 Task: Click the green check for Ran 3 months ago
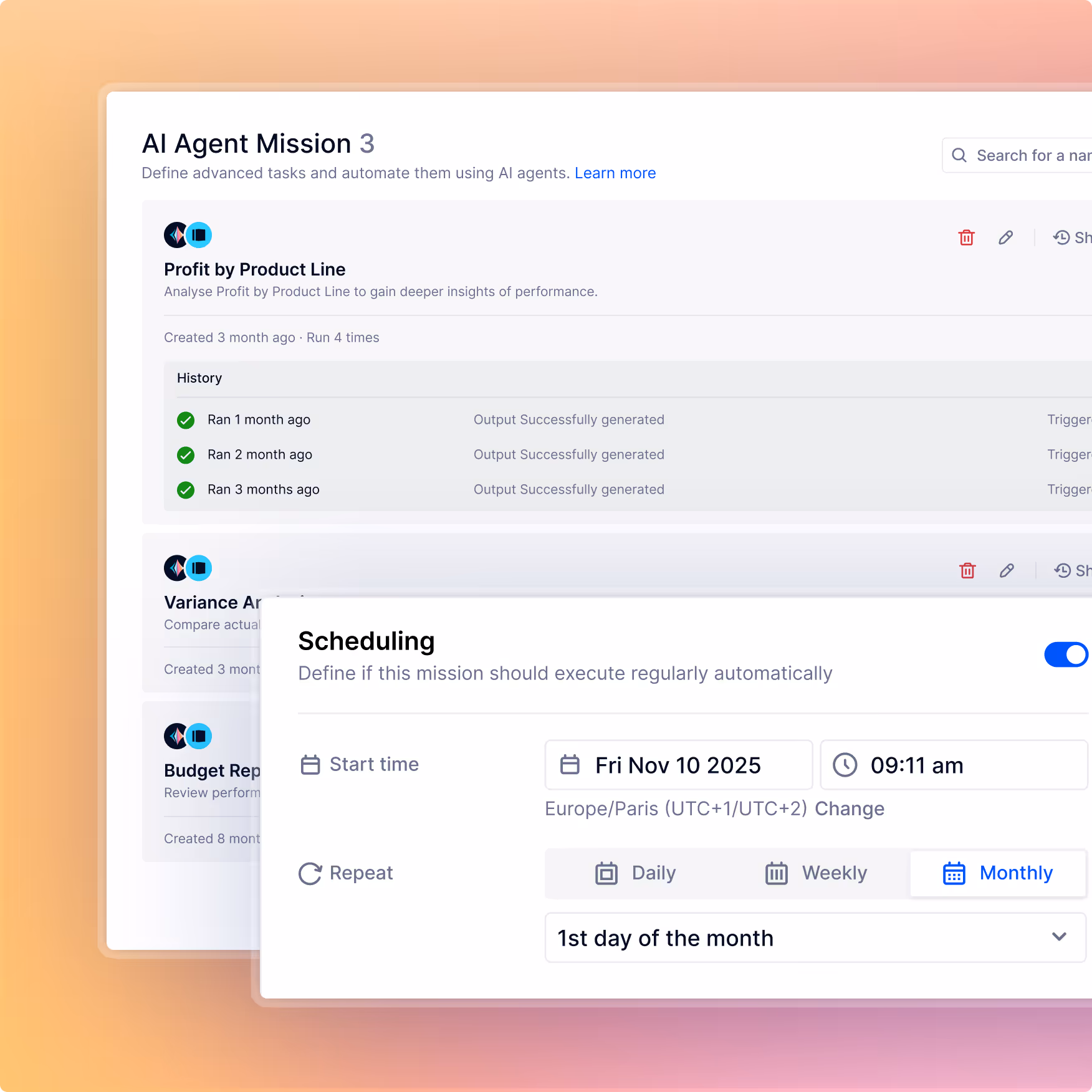pyautogui.click(x=186, y=490)
